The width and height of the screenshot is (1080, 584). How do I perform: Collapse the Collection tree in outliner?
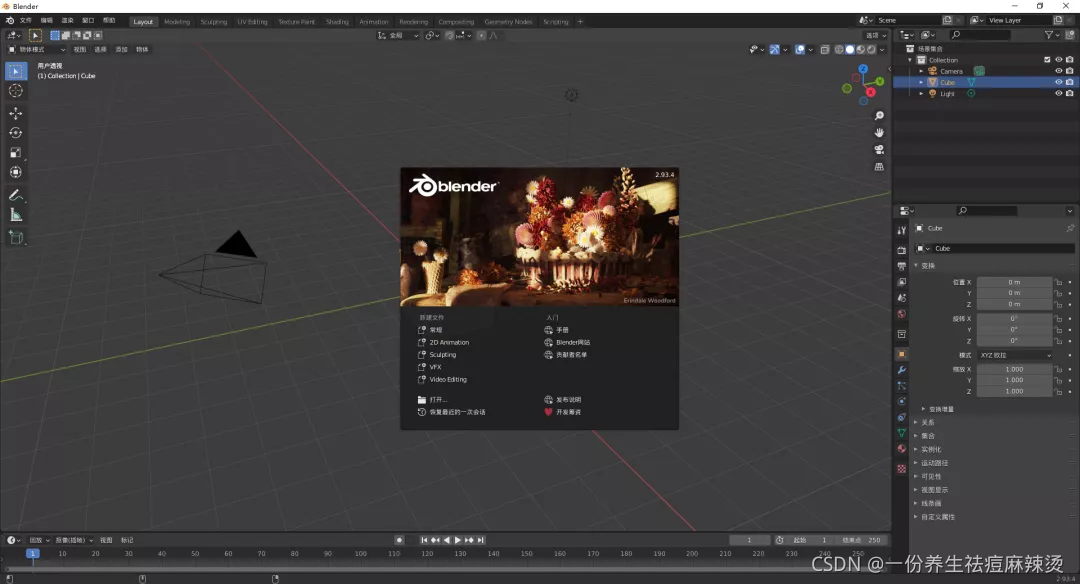point(911,60)
